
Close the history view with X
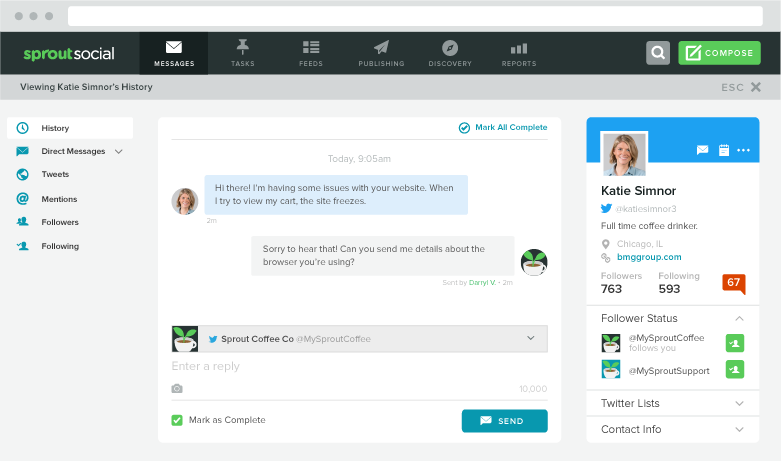pos(756,87)
